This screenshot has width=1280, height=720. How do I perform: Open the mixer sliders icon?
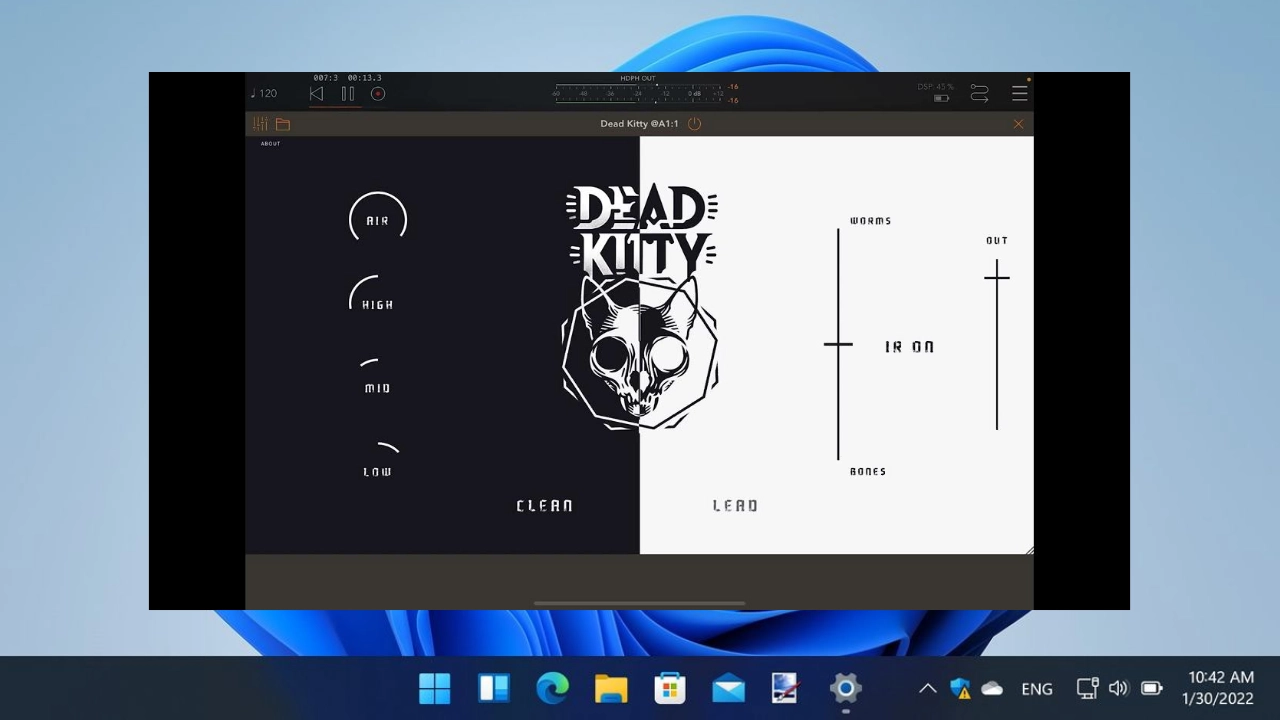coord(260,124)
